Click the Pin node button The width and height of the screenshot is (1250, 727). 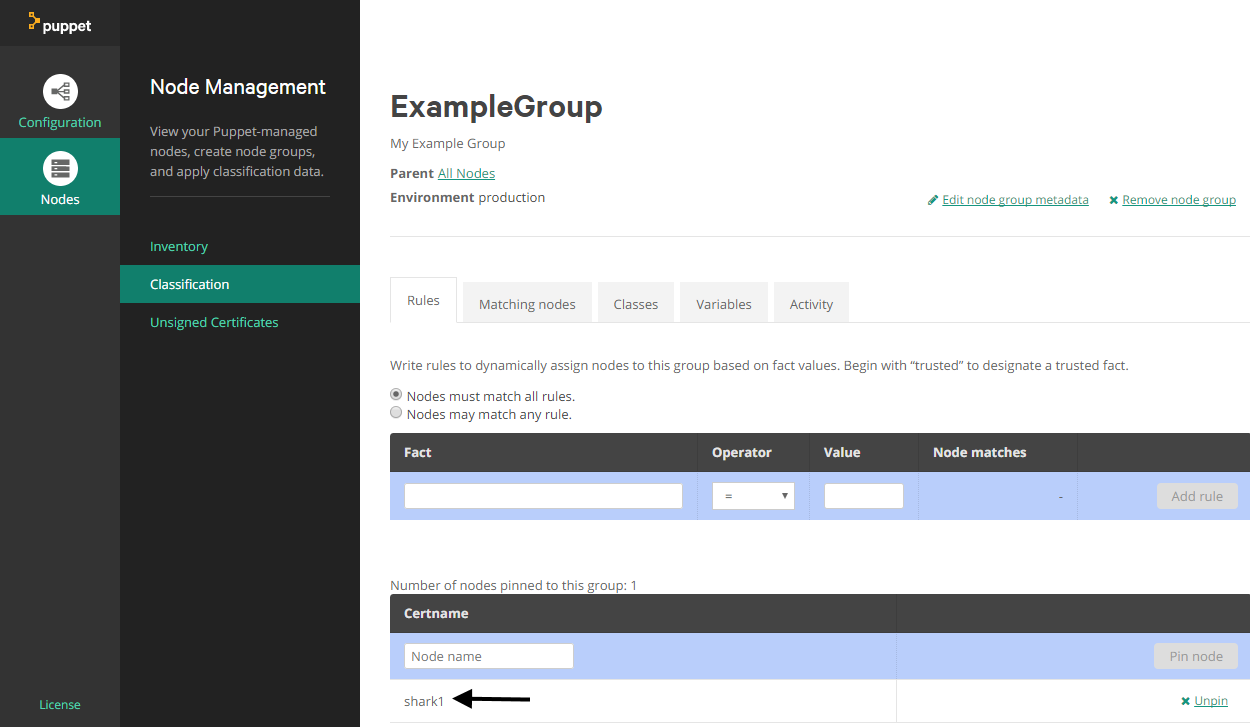click(x=1195, y=656)
